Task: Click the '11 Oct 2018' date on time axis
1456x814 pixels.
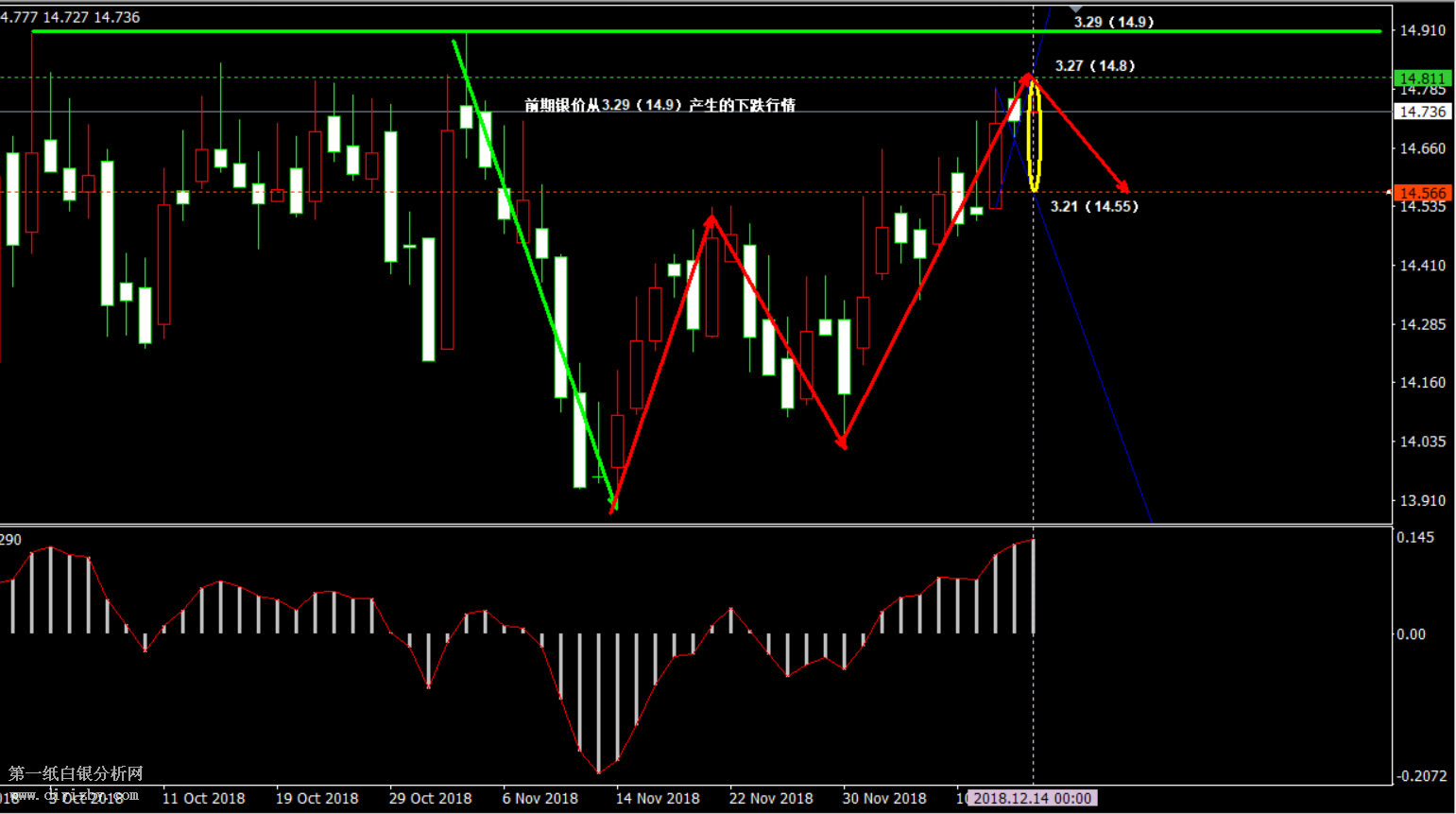Action: pos(203,798)
